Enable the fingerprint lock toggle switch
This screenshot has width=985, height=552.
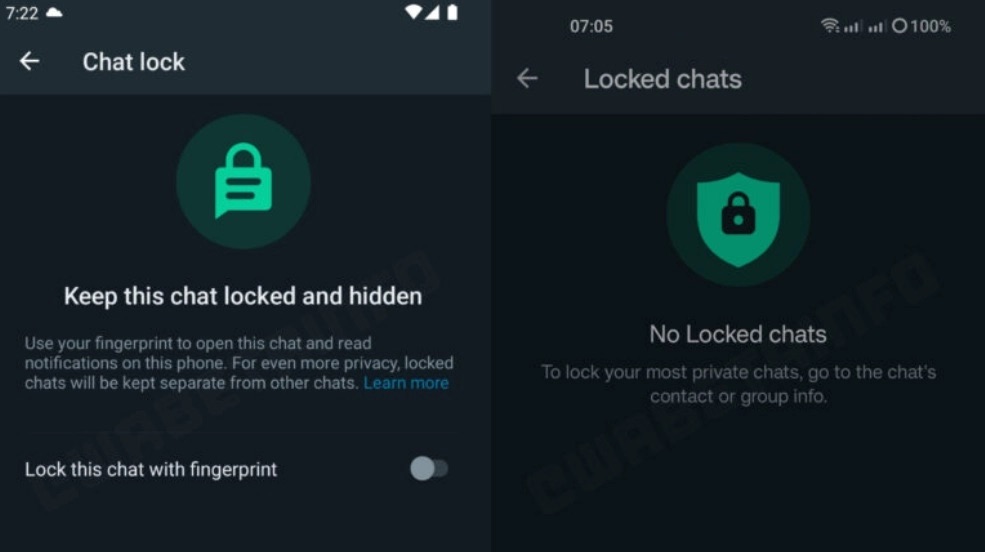[x=429, y=468]
